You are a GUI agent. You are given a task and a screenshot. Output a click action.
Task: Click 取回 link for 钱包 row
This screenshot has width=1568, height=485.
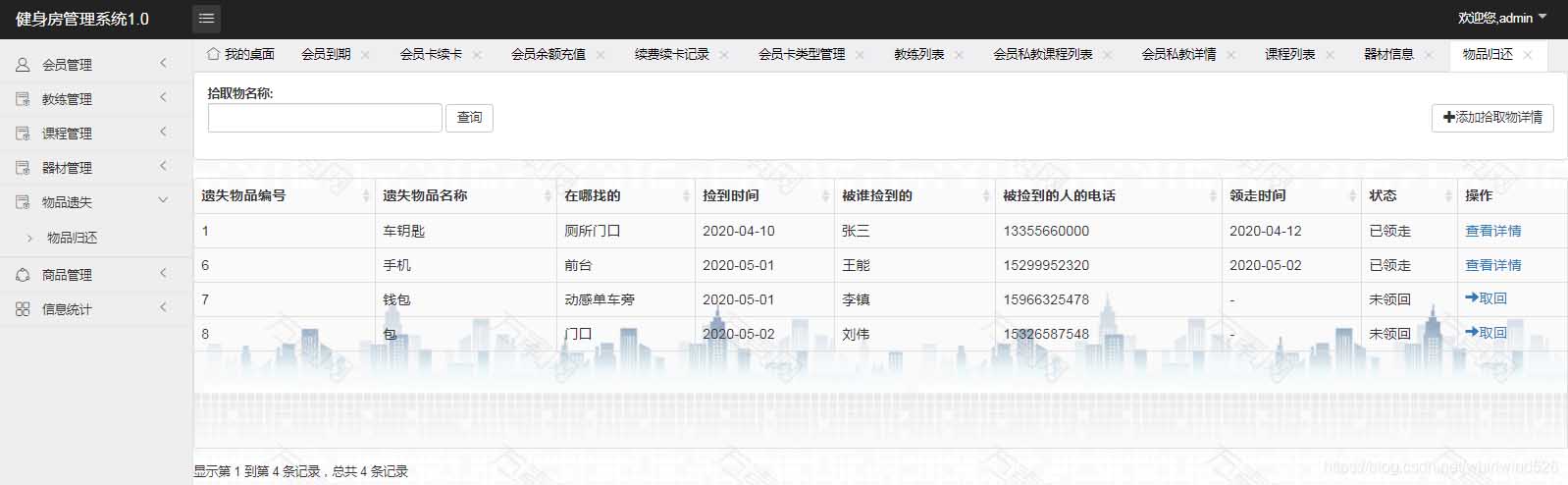click(1486, 298)
